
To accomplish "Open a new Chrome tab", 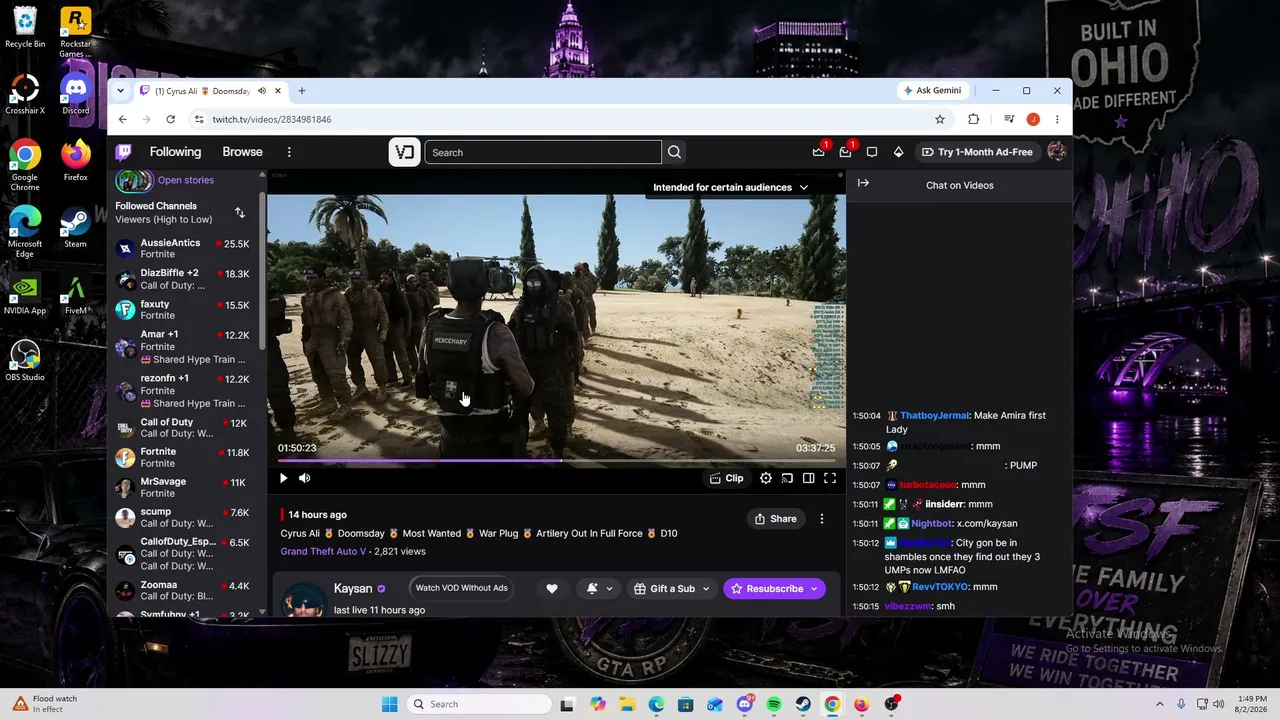I will click(302, 91).
